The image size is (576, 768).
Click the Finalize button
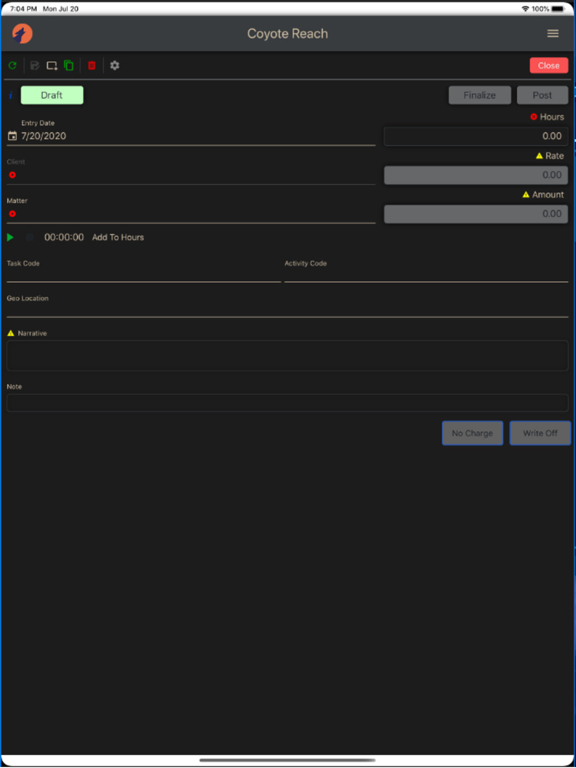tap(480, 95)
